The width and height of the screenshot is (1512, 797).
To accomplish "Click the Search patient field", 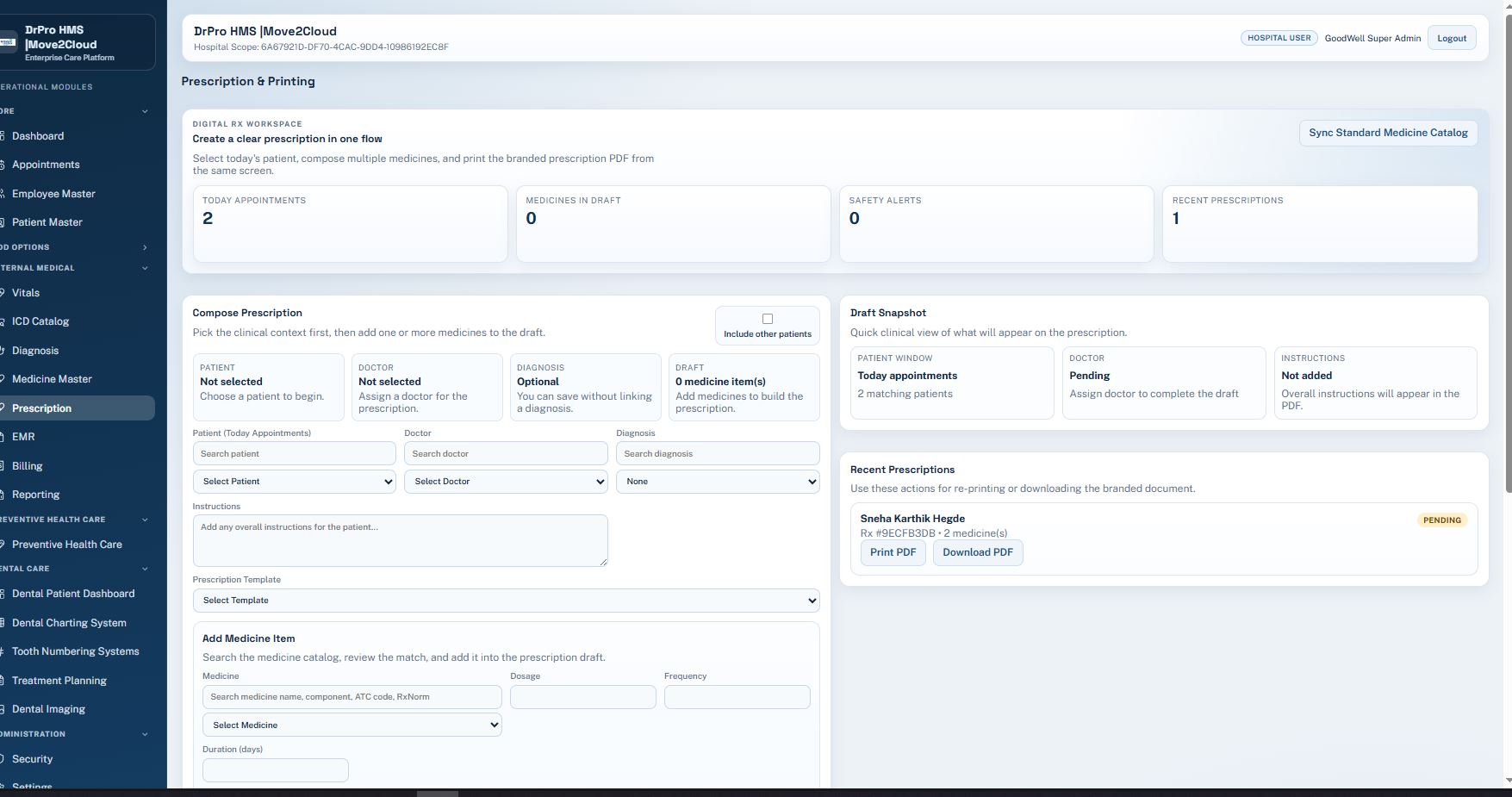I will click(x=295, y=453).
